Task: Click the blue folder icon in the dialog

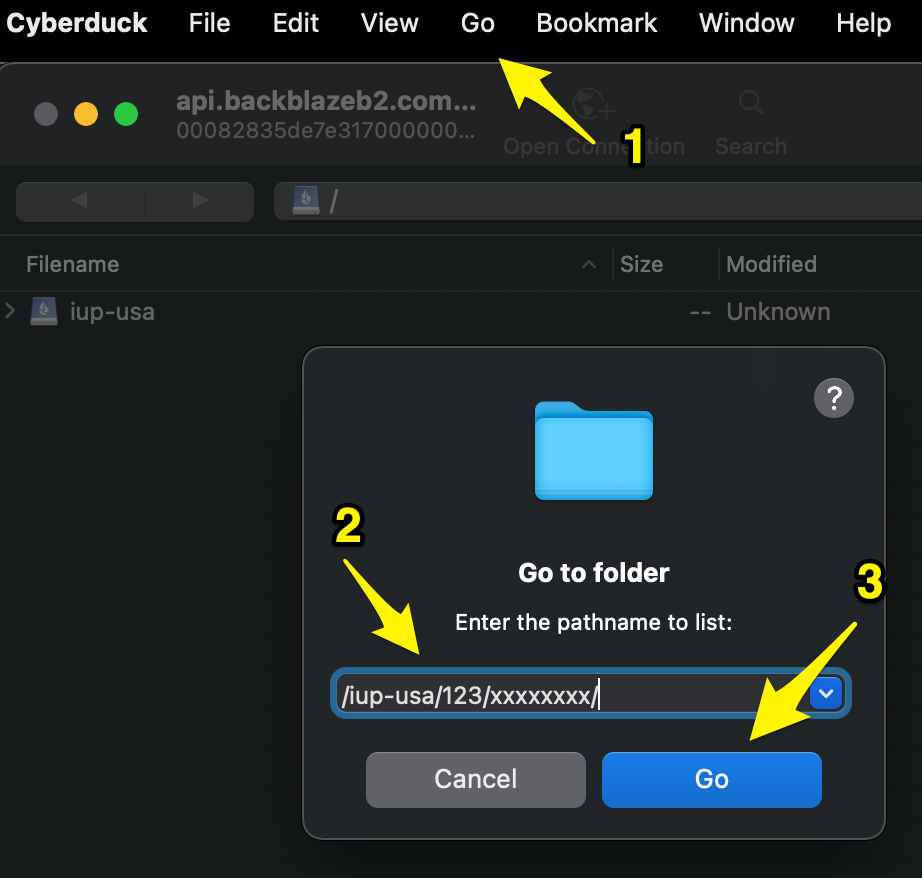Action: [x=593, y=450]
